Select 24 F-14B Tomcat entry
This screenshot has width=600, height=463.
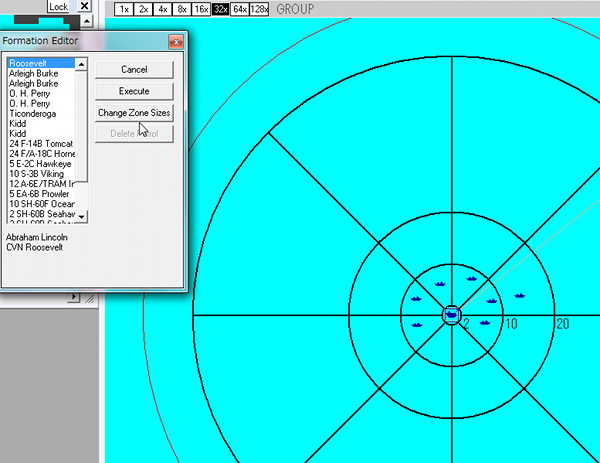pyautogui.click(x=41, y=143)
